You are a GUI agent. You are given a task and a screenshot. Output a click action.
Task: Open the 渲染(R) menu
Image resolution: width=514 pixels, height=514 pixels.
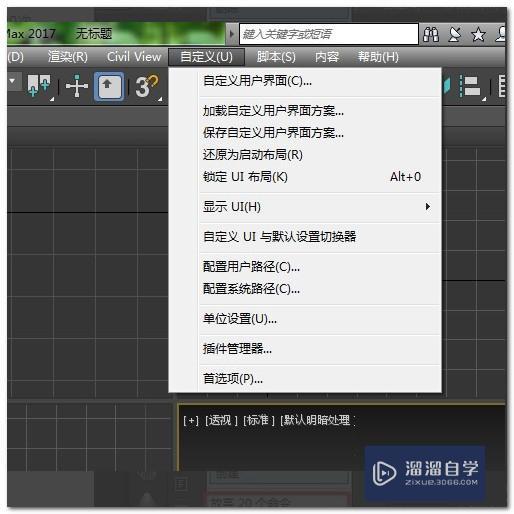68,57
